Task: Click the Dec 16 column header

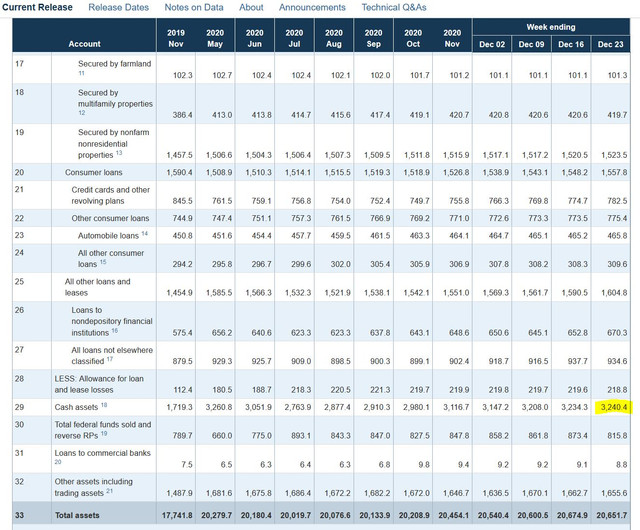Action: [571, 44]
